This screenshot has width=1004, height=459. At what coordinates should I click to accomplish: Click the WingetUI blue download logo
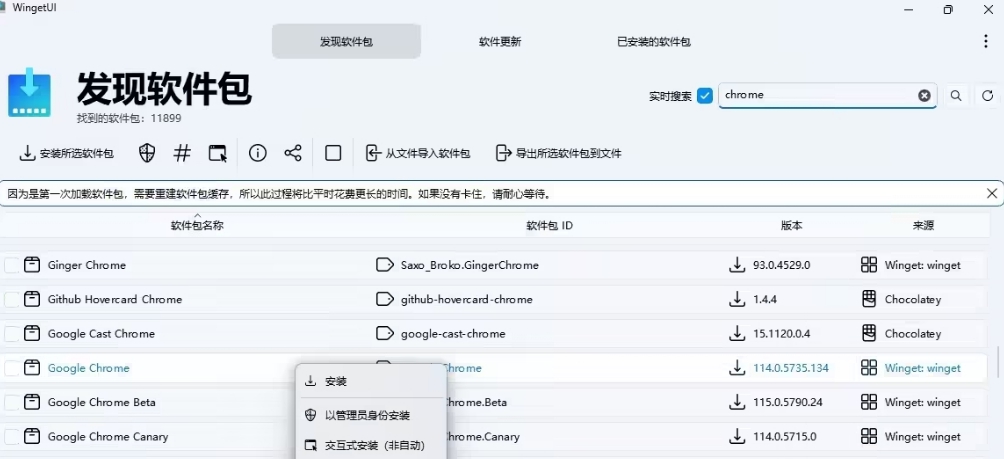[x=29, y=92]
